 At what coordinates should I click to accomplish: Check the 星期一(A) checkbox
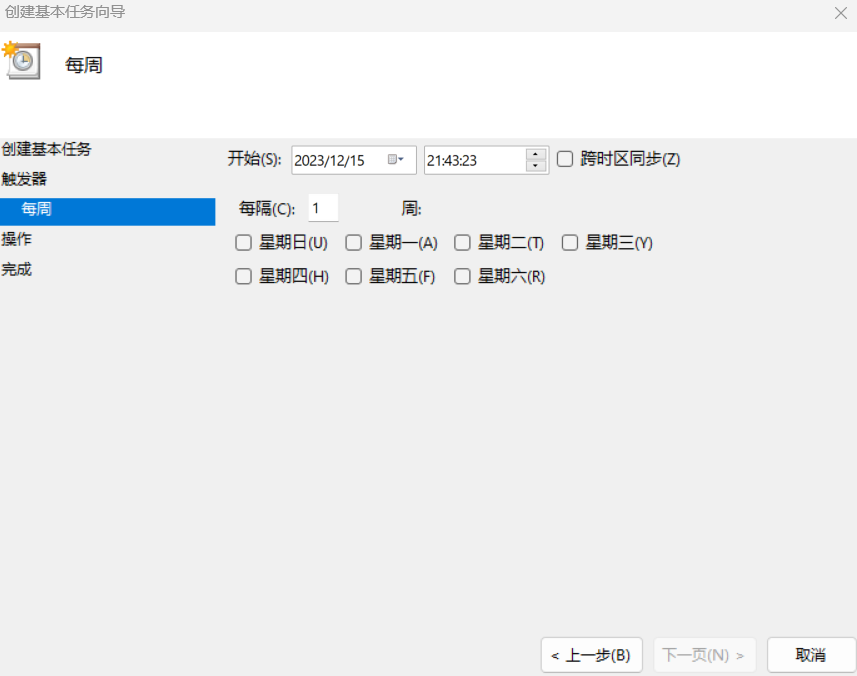click(353, 242)
